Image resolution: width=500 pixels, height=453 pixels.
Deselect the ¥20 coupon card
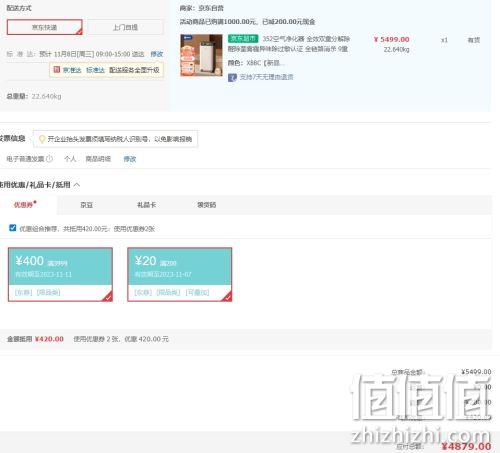180,274
